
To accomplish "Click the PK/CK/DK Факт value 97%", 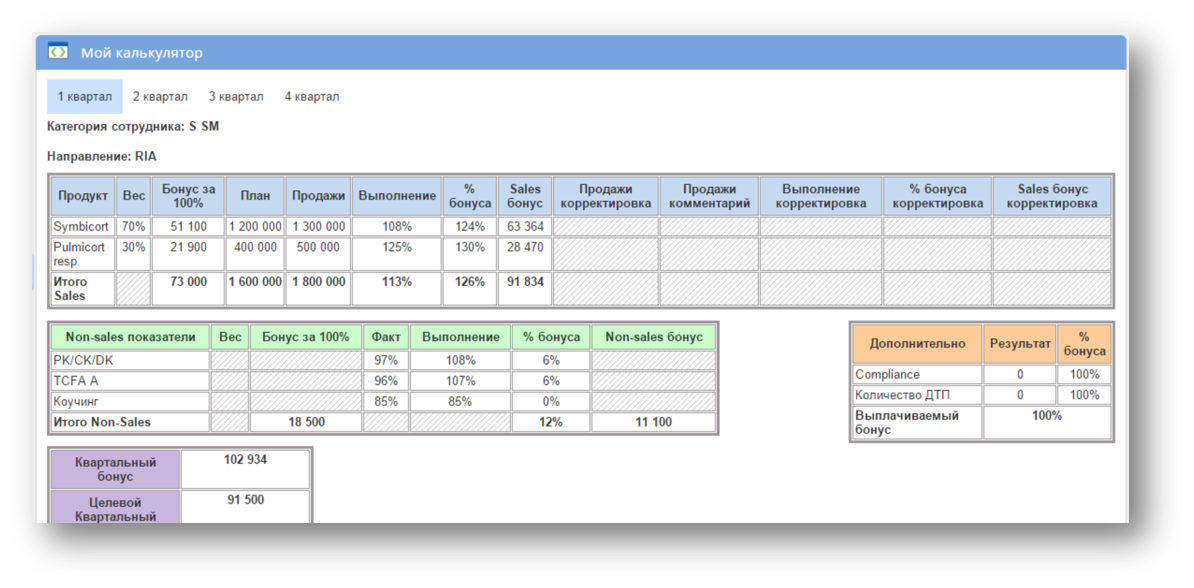I will coord(386,360).
